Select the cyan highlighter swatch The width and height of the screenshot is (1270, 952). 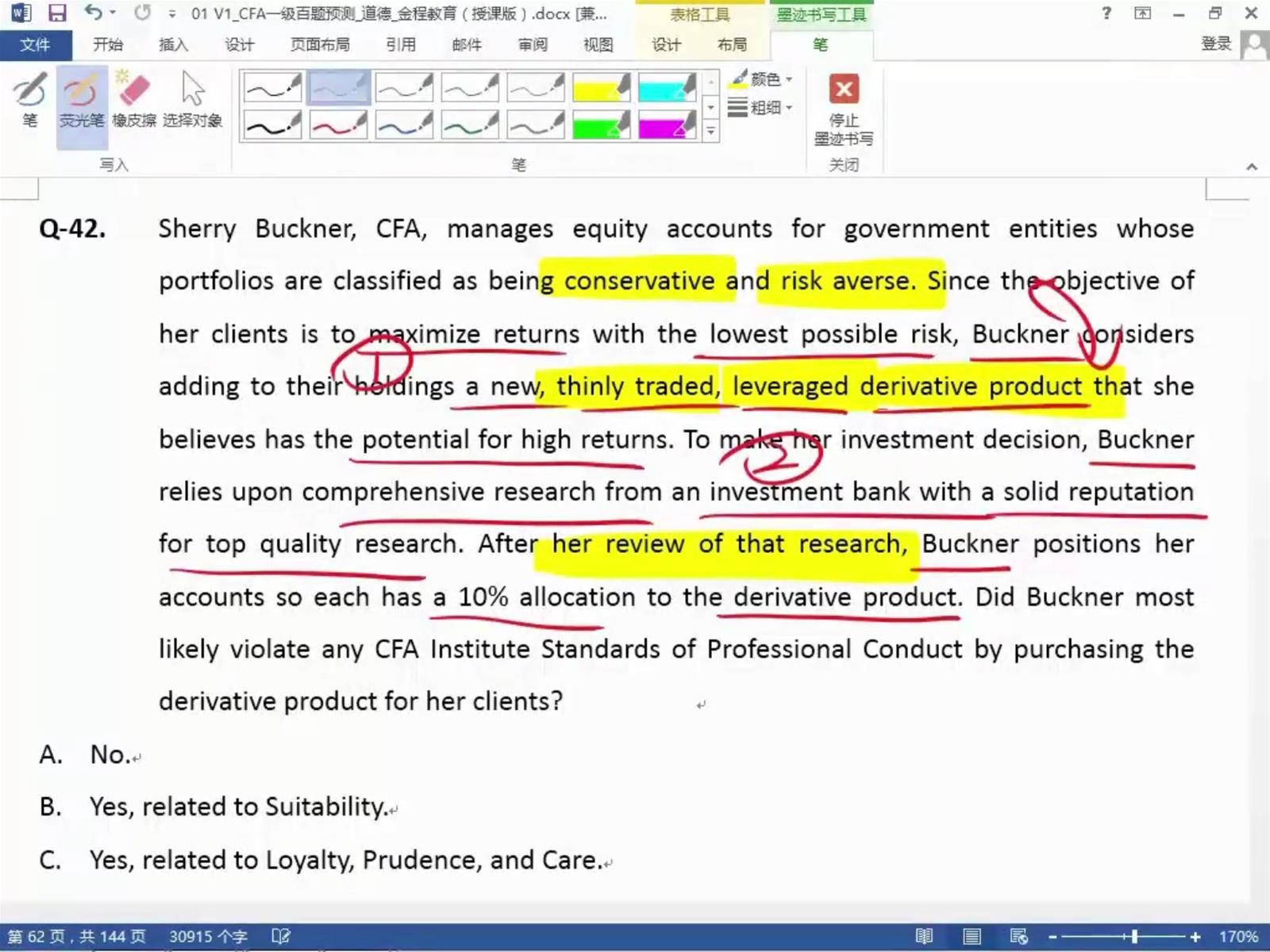[x=667, y=87]
